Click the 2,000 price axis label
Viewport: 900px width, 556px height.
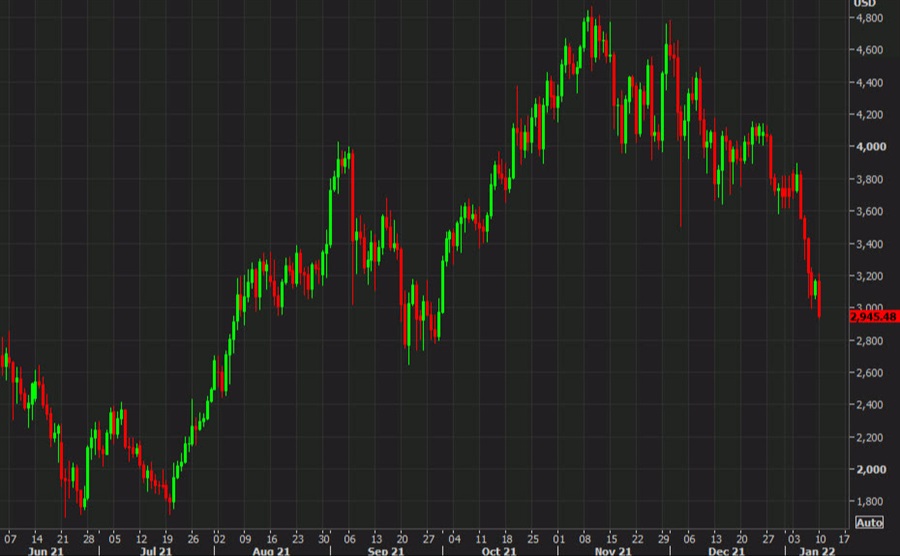866,470
